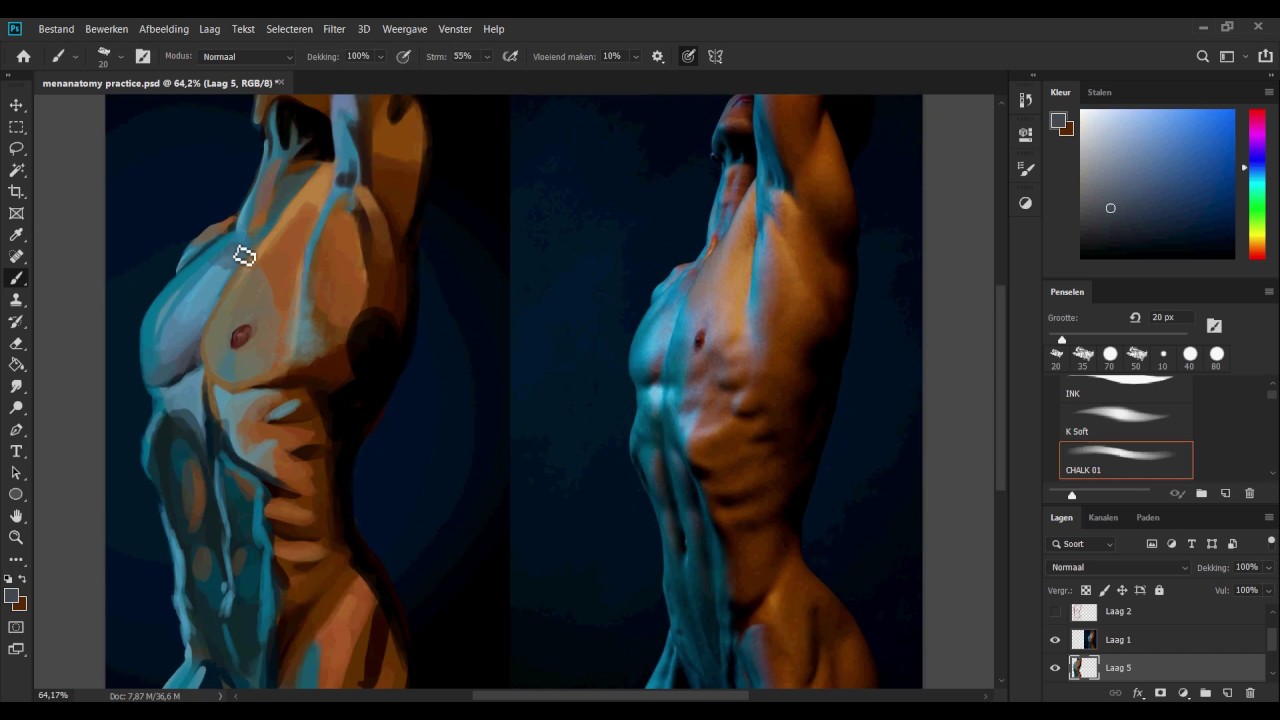This screenshot has width=1280, height=720.
Task: Select the Frame tool
Action: [x=16, y=213]
